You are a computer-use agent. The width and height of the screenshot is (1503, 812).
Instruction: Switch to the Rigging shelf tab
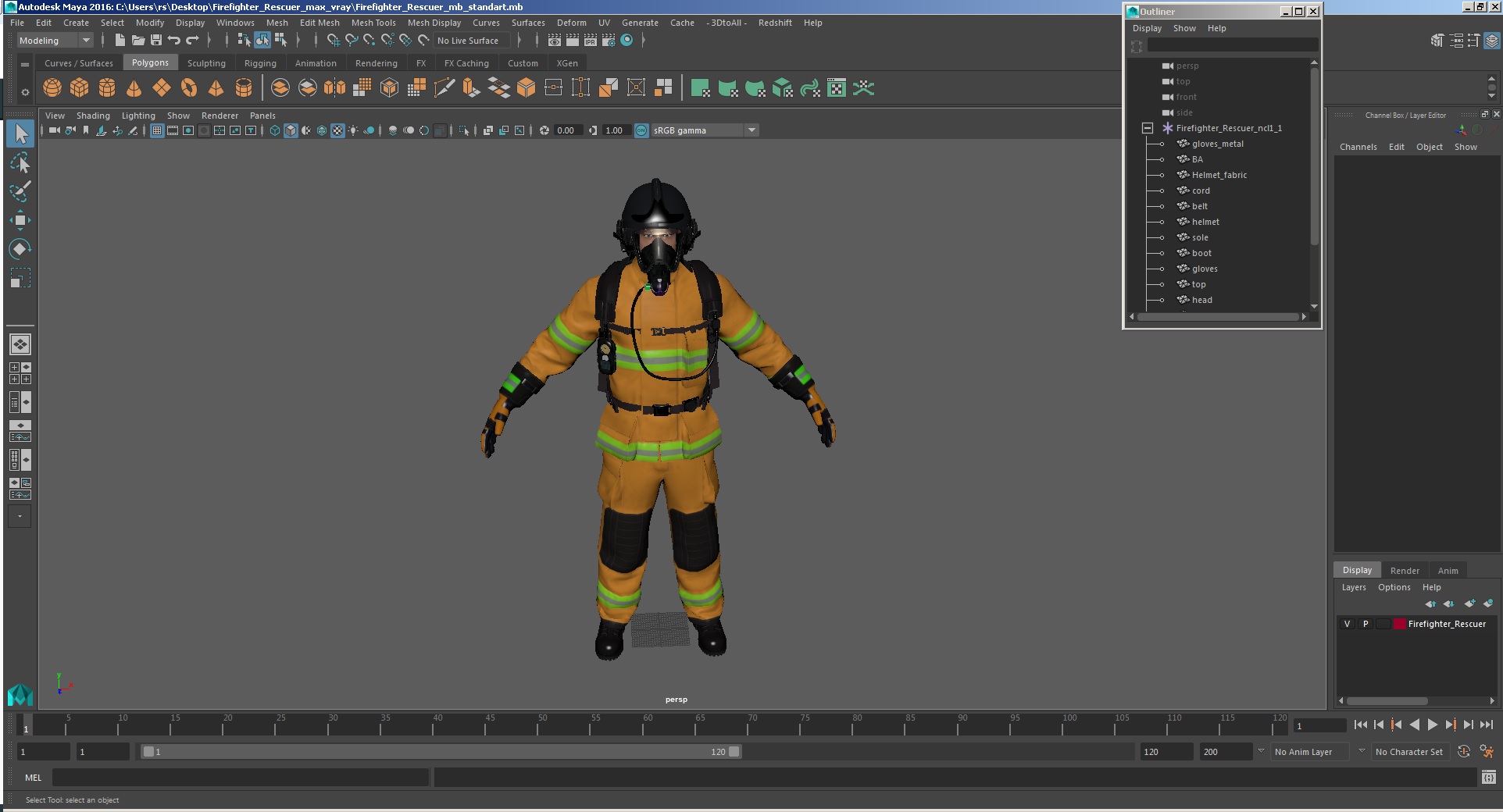tap(260, 63)
